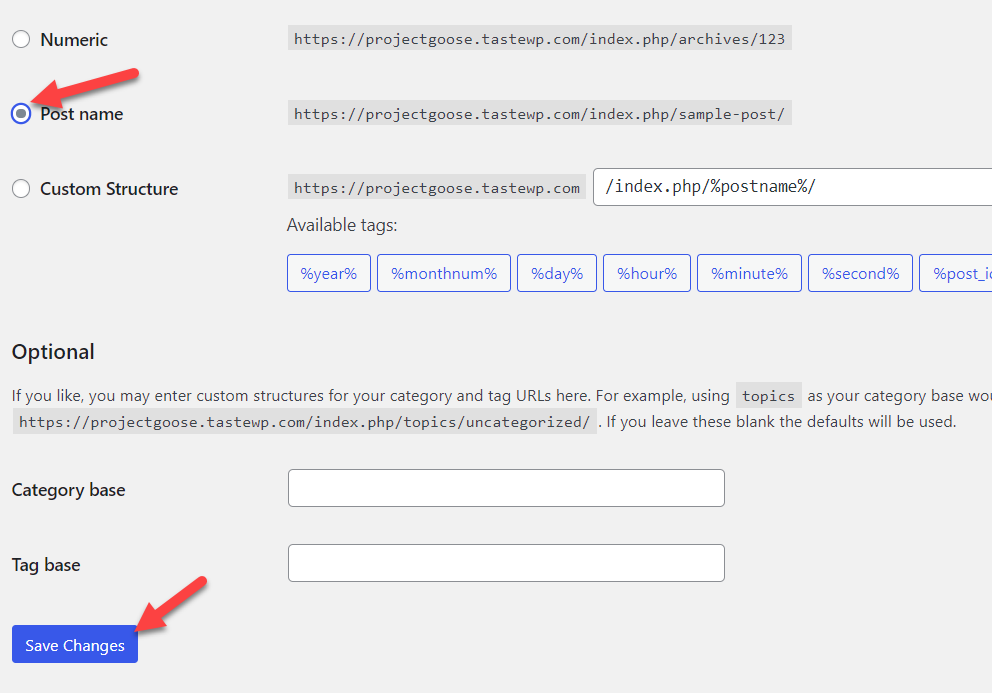The image size is (992, 693).
Task: Select the Numeric permalink radio button
Action: click(21, 39)
